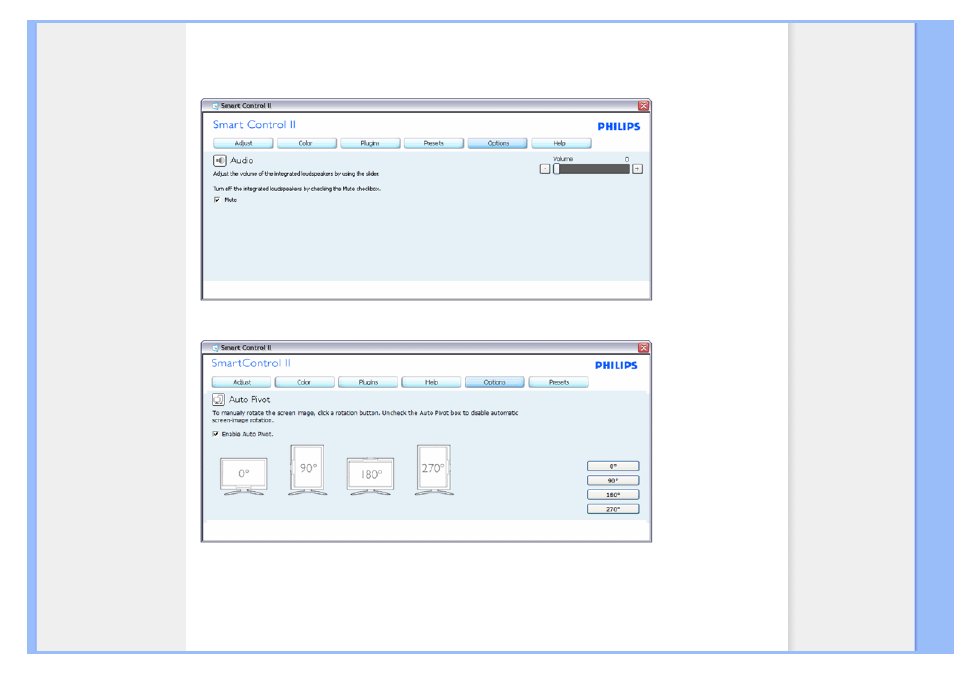The width and height of the screenshot is (954, 674).
Task: Open Presets tab in the Auto Pivot window
Action: [559, 382]
